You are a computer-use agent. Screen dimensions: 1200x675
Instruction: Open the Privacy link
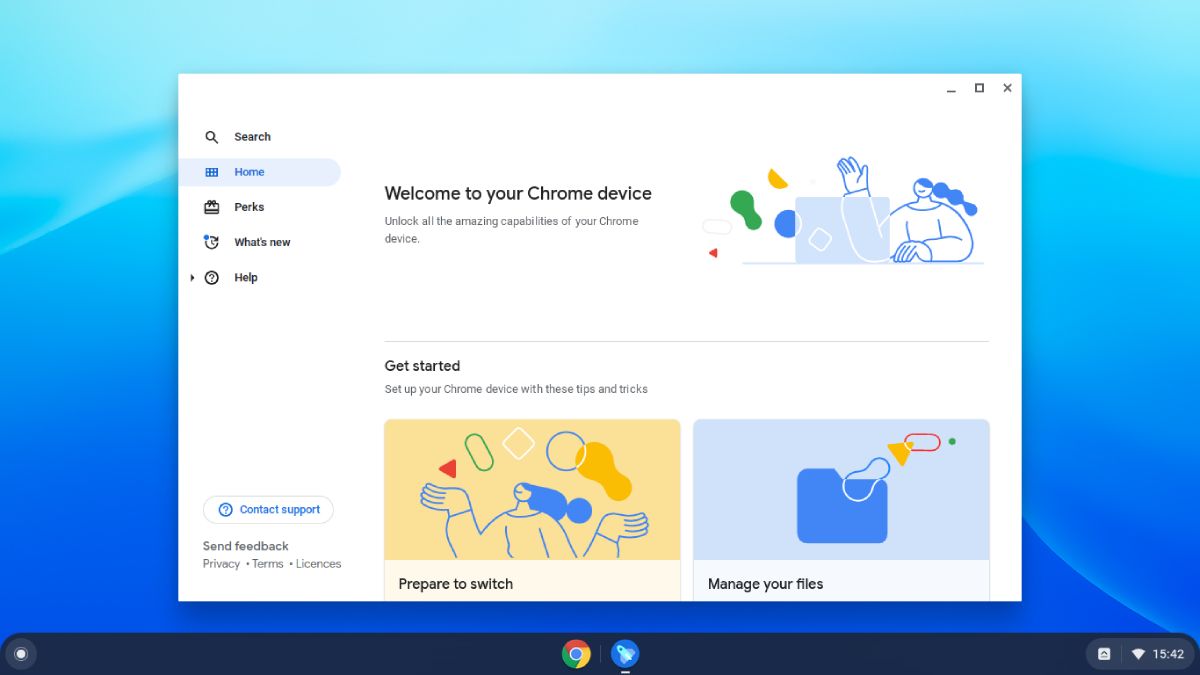pyautogui.click(x=221, y=563)
